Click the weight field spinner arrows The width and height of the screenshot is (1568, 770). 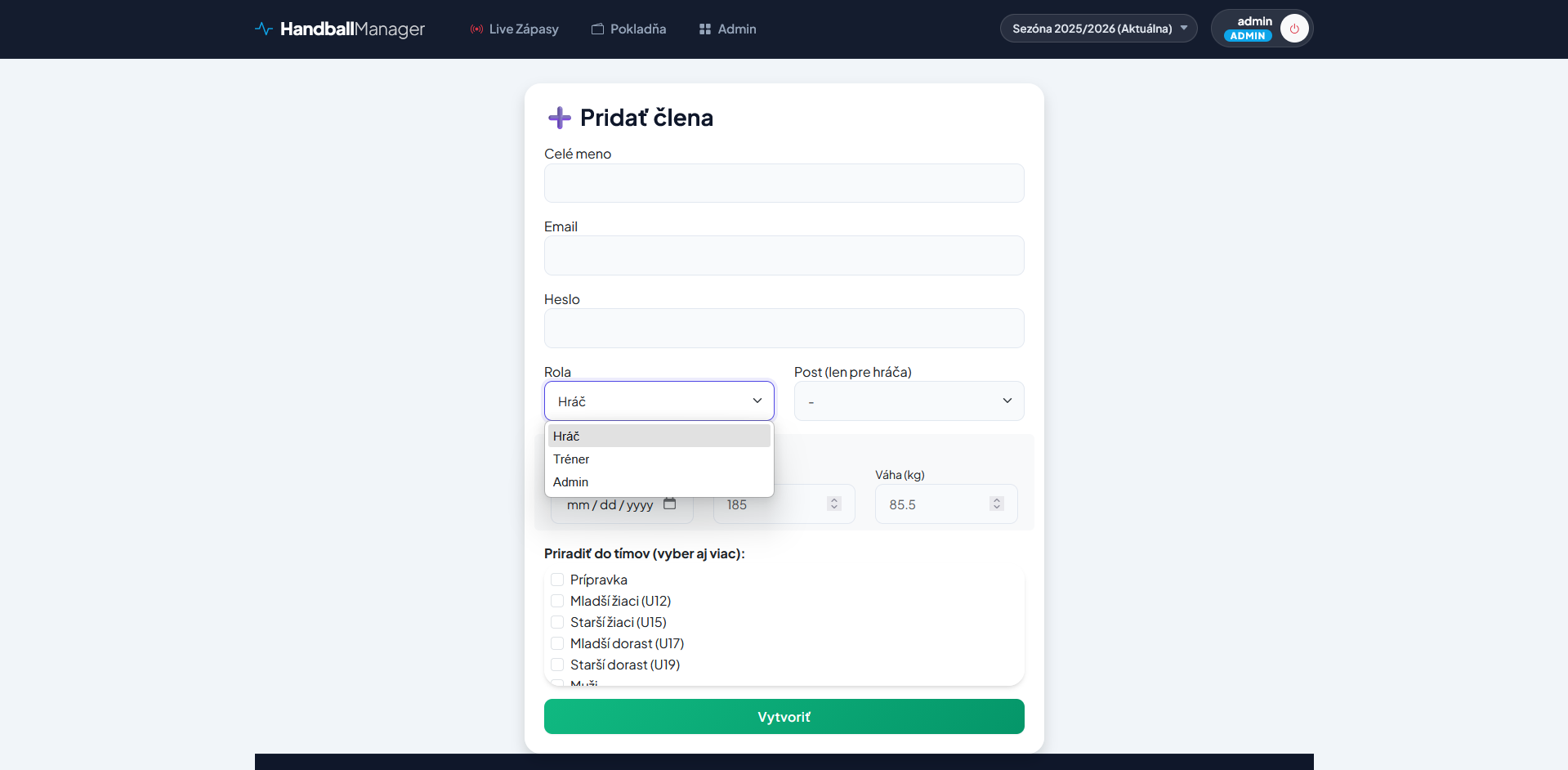(x=996, y=504)
